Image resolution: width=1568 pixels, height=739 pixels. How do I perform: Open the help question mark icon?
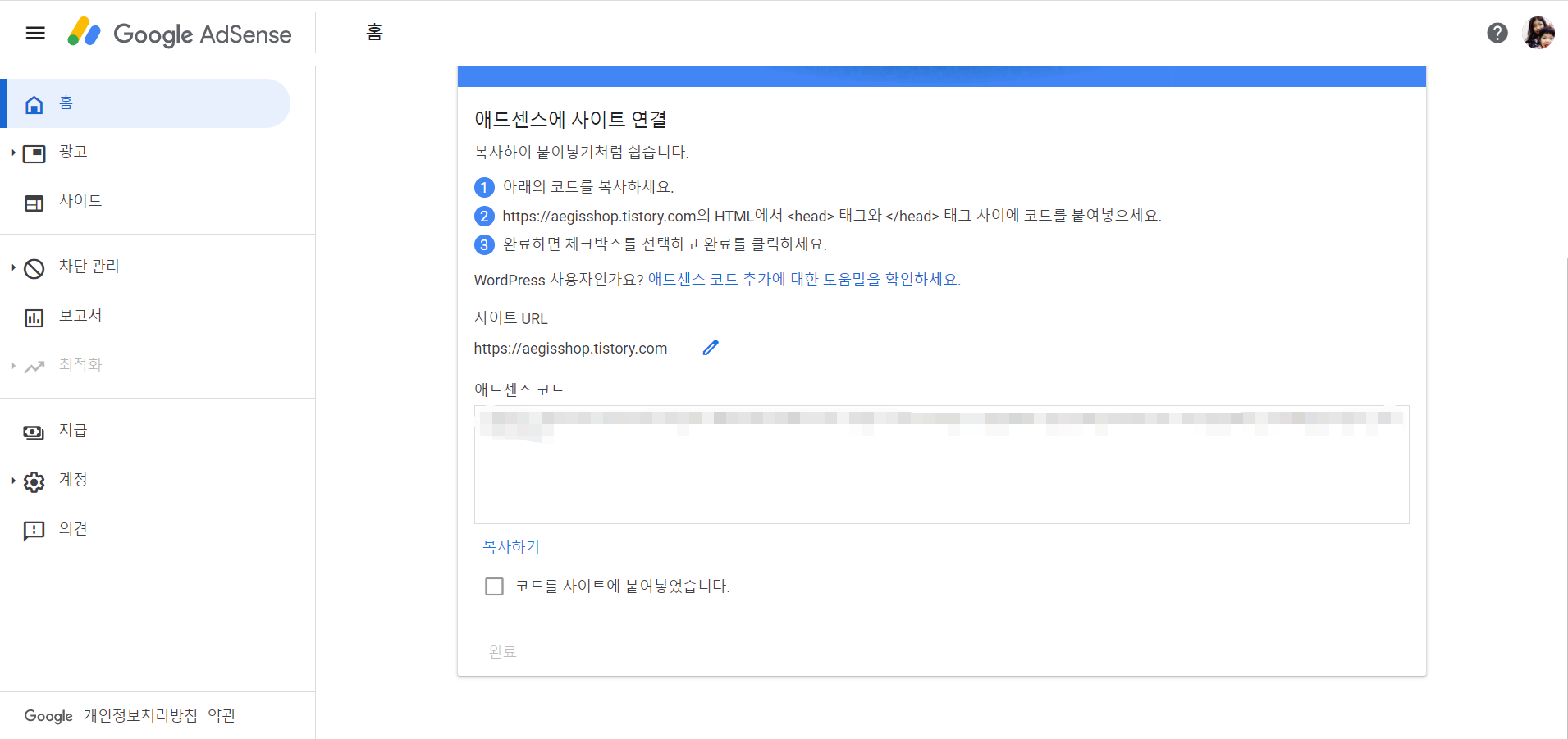[1497, 33]
